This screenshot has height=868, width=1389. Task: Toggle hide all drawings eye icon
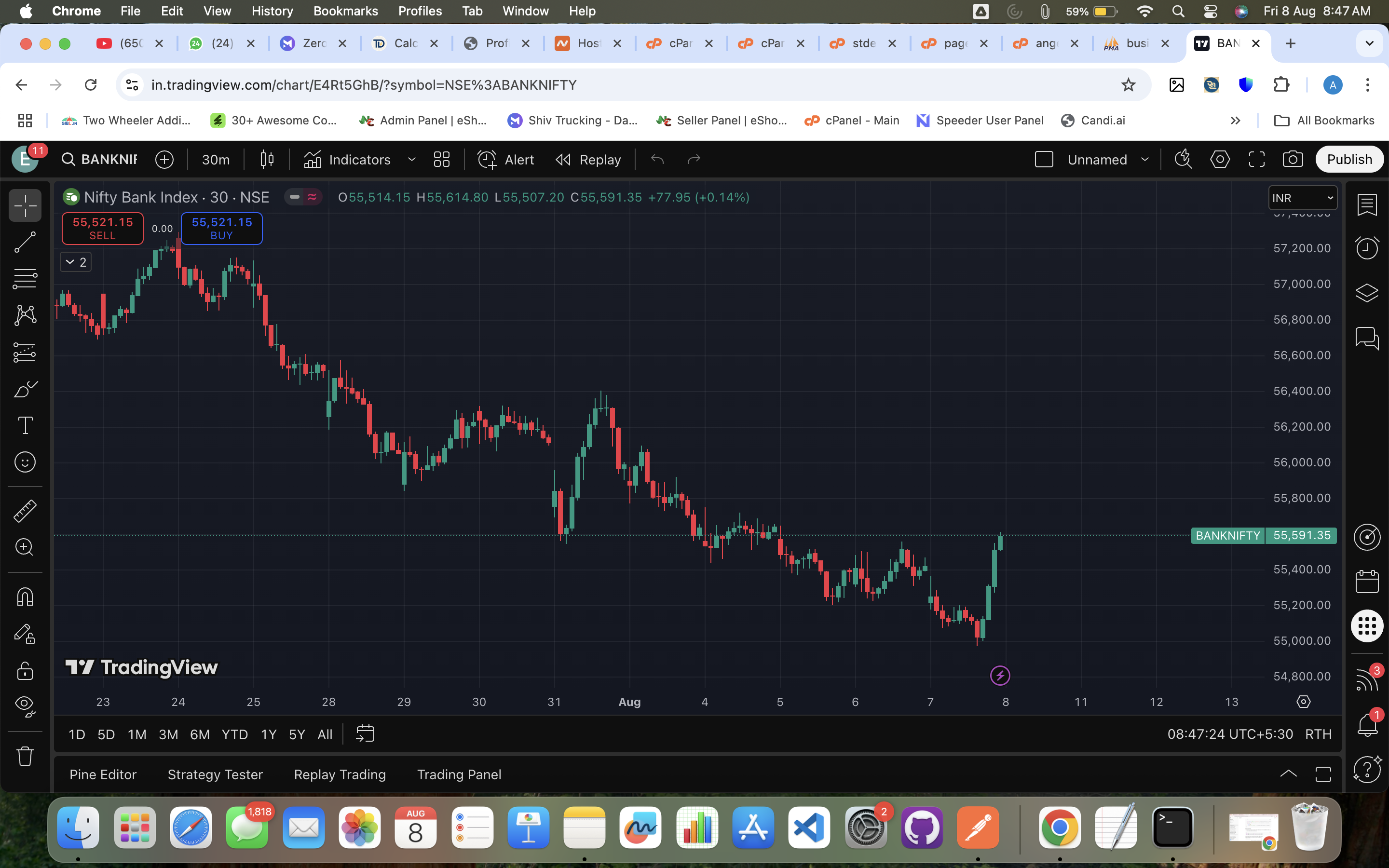pos(25,705)
